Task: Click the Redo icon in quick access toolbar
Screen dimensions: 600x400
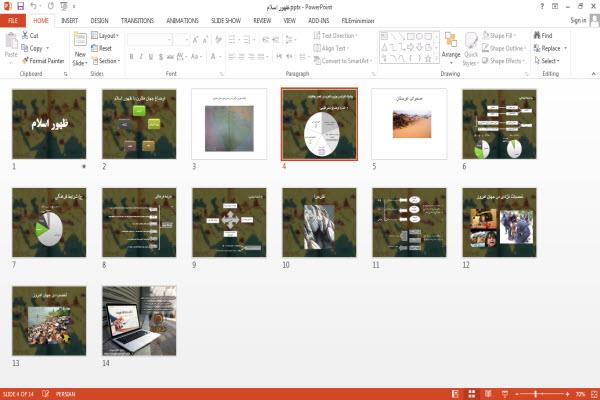Action: (x=51, y=6)
